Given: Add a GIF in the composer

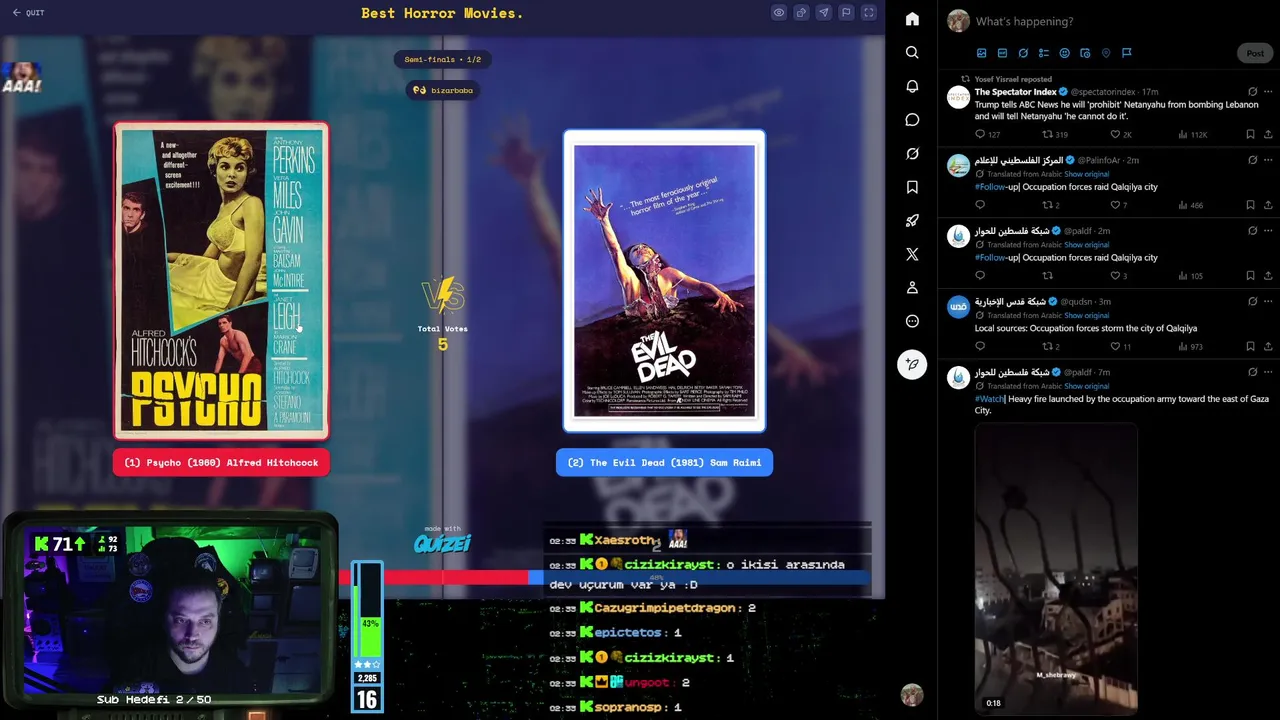Looking at the screenshot, I should coord(1002,53).
